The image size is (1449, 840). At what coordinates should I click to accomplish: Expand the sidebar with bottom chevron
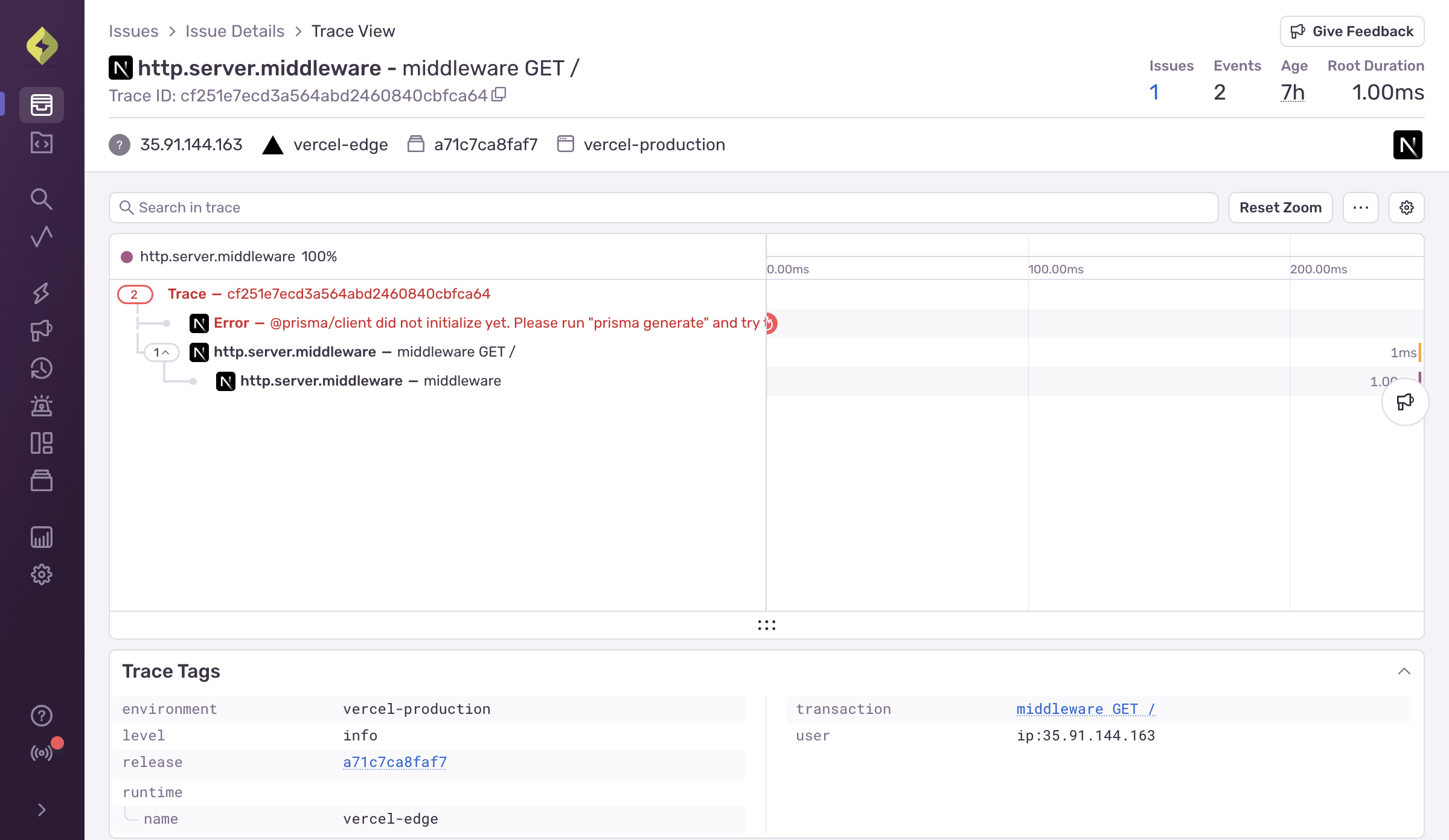point(42,810)
